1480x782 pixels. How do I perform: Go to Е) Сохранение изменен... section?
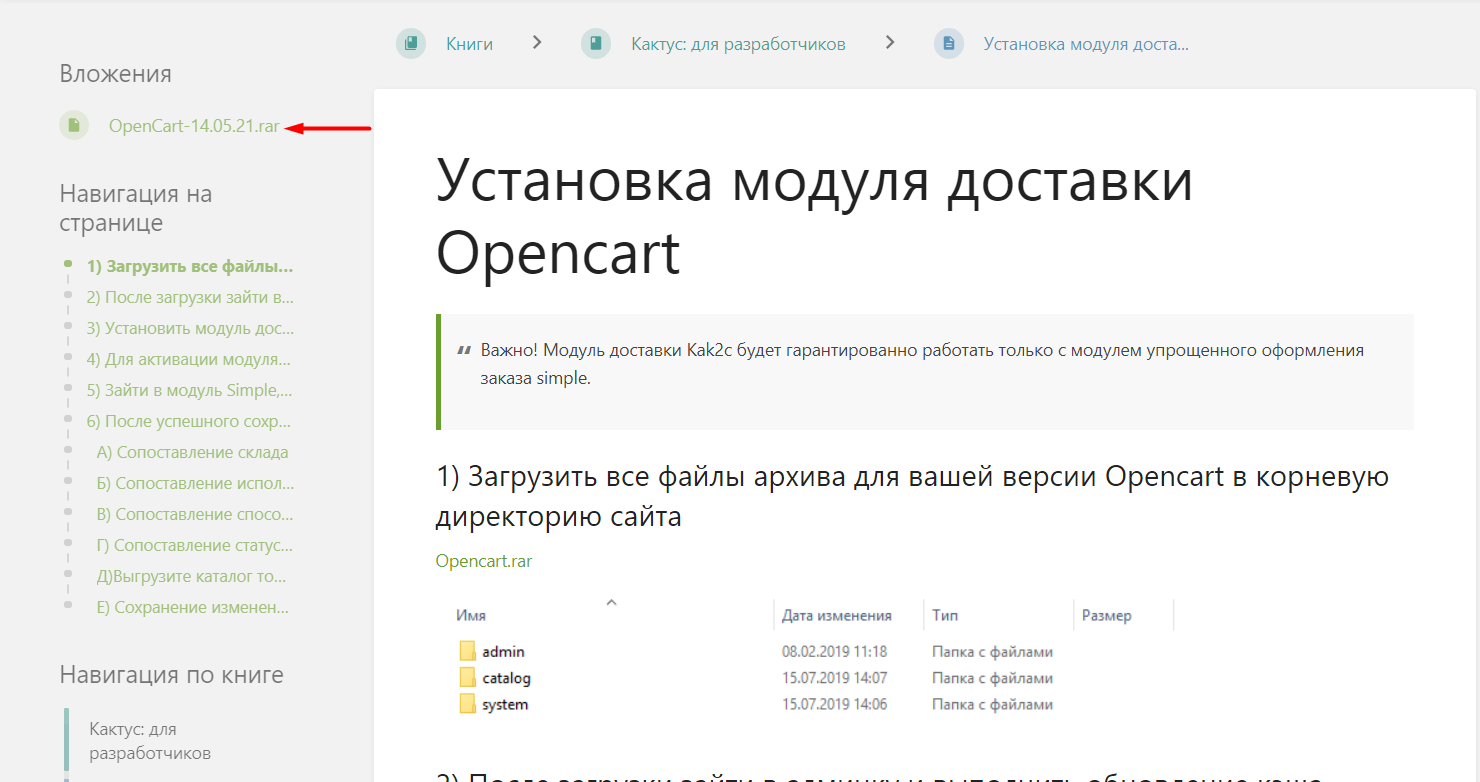pyautogui.click(x=193, y=607)
